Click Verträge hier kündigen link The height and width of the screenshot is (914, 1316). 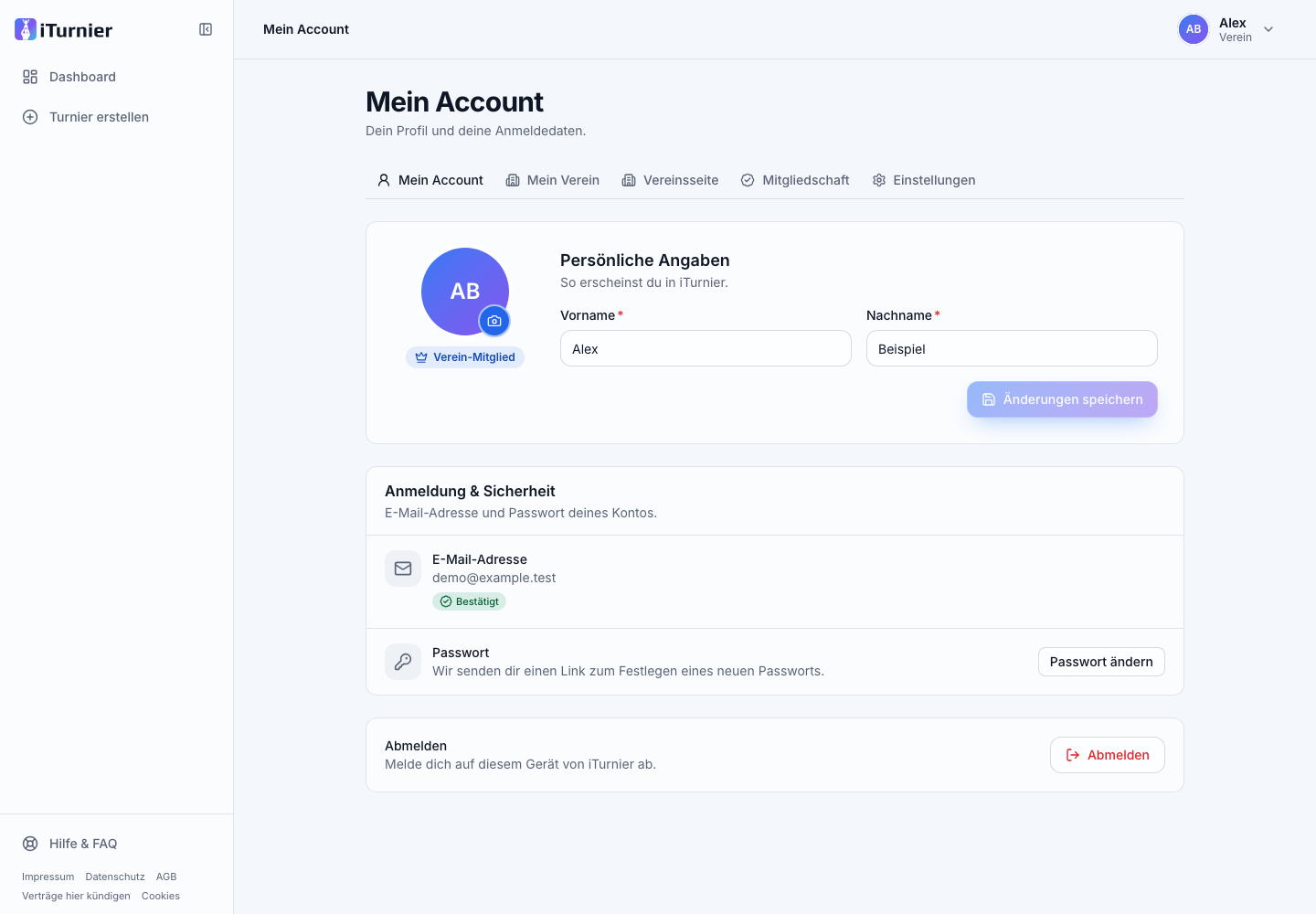point(76,896)
